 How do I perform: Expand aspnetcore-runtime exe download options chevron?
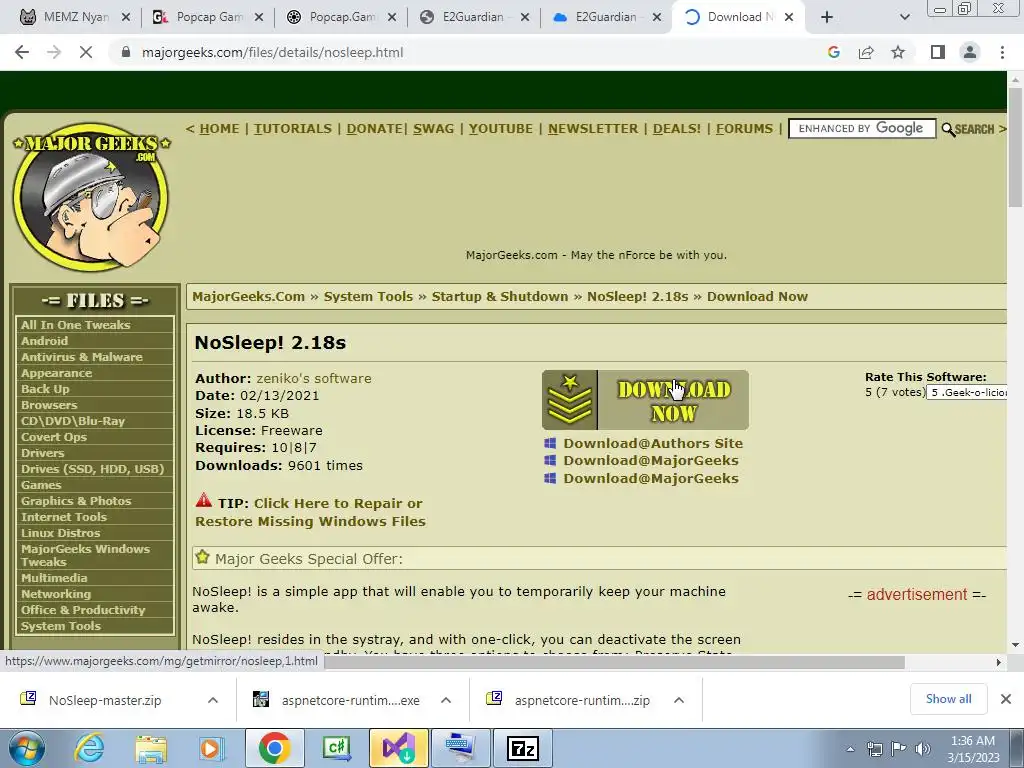[x=446, y=700]
